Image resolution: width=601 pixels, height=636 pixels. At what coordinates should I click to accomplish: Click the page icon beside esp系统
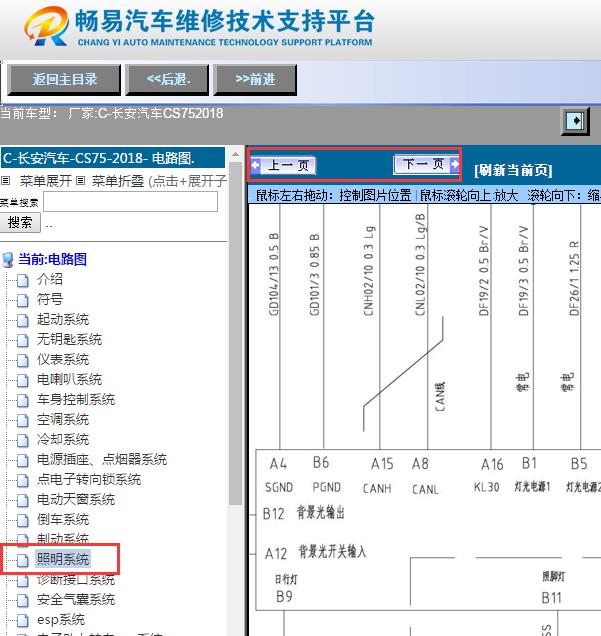pos(23,620)
